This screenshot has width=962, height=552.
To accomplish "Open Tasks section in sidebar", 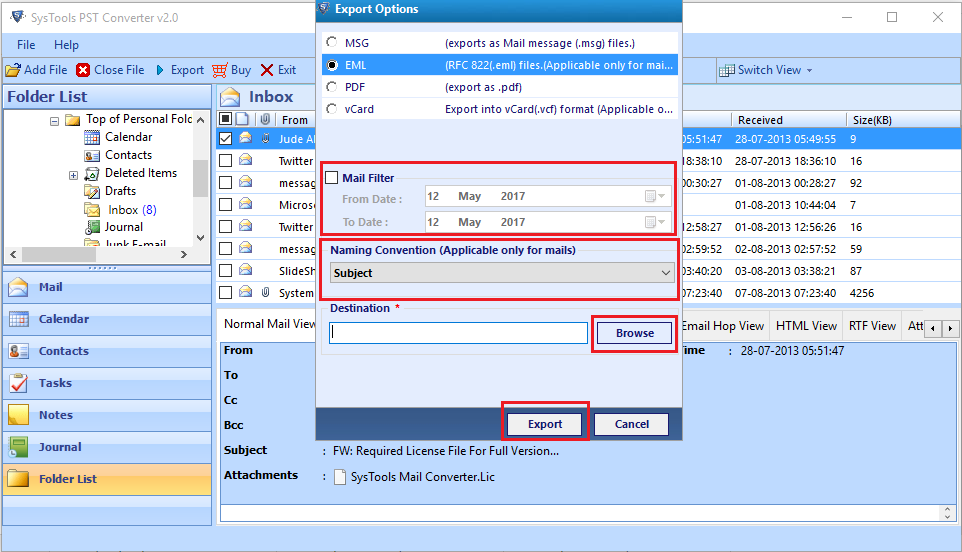I will (x=107, y=383).
